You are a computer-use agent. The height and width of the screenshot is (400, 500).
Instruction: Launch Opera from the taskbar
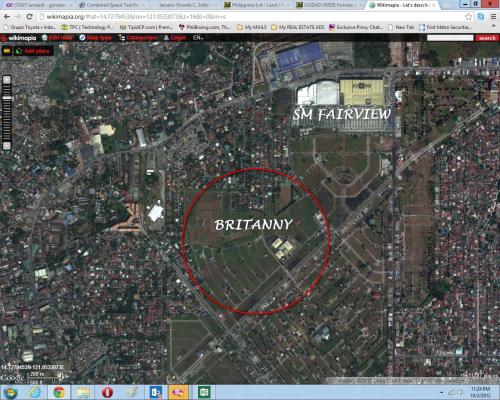107,392
